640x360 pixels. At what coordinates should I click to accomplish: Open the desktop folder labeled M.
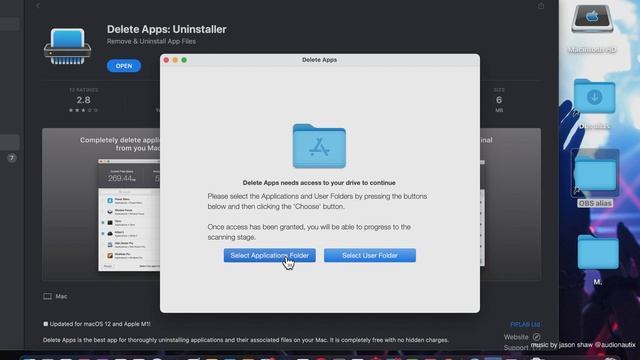(x=598, y=252)
